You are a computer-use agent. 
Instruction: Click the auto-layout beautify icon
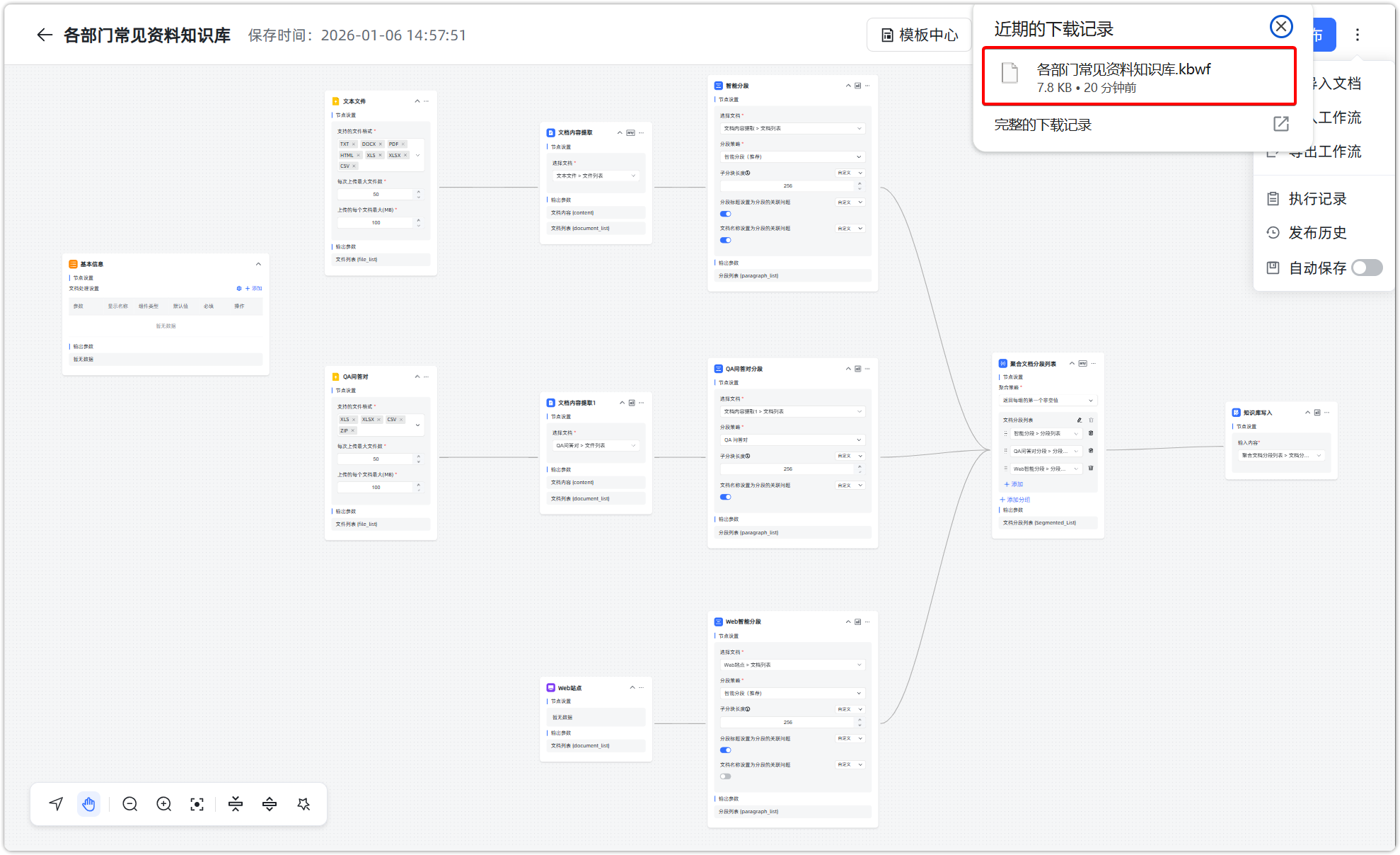(304, 804)
